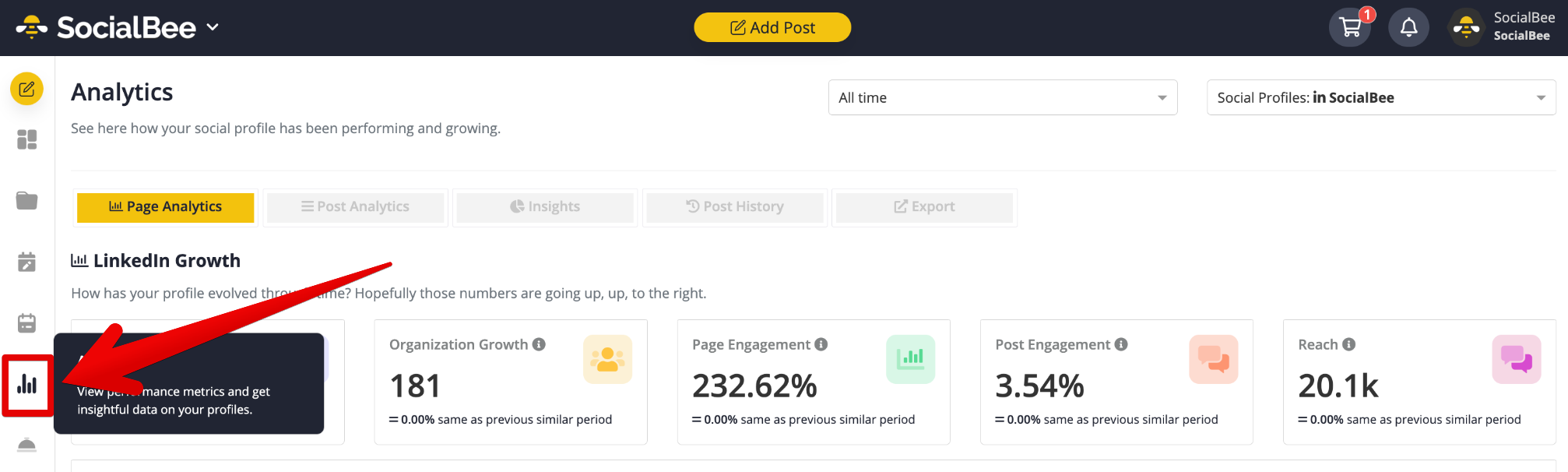Open the shopping cart icon

coord(1350,27)
